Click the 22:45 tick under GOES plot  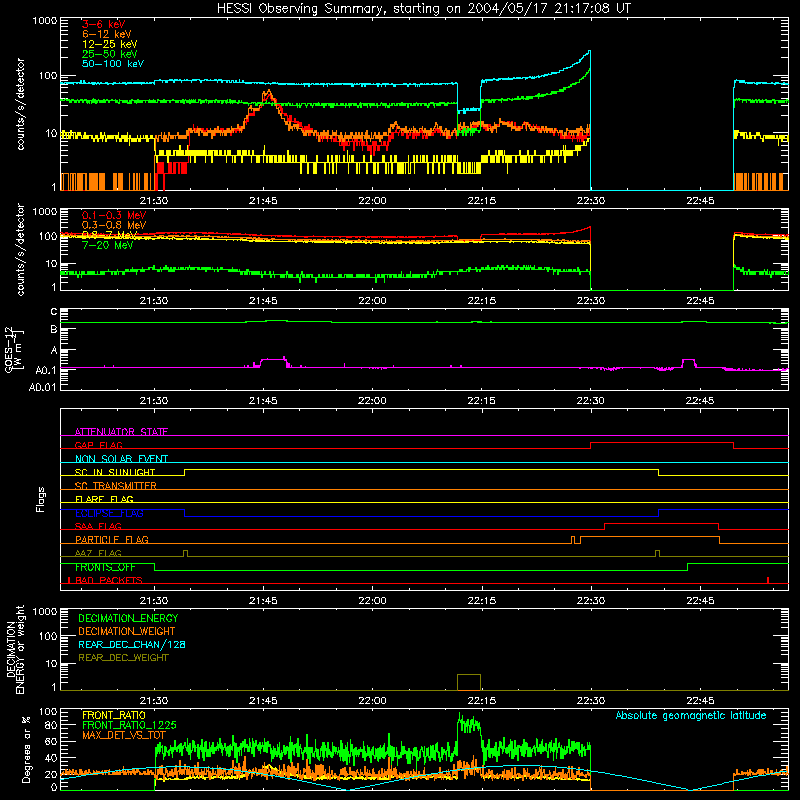click(x=700, y=401)
